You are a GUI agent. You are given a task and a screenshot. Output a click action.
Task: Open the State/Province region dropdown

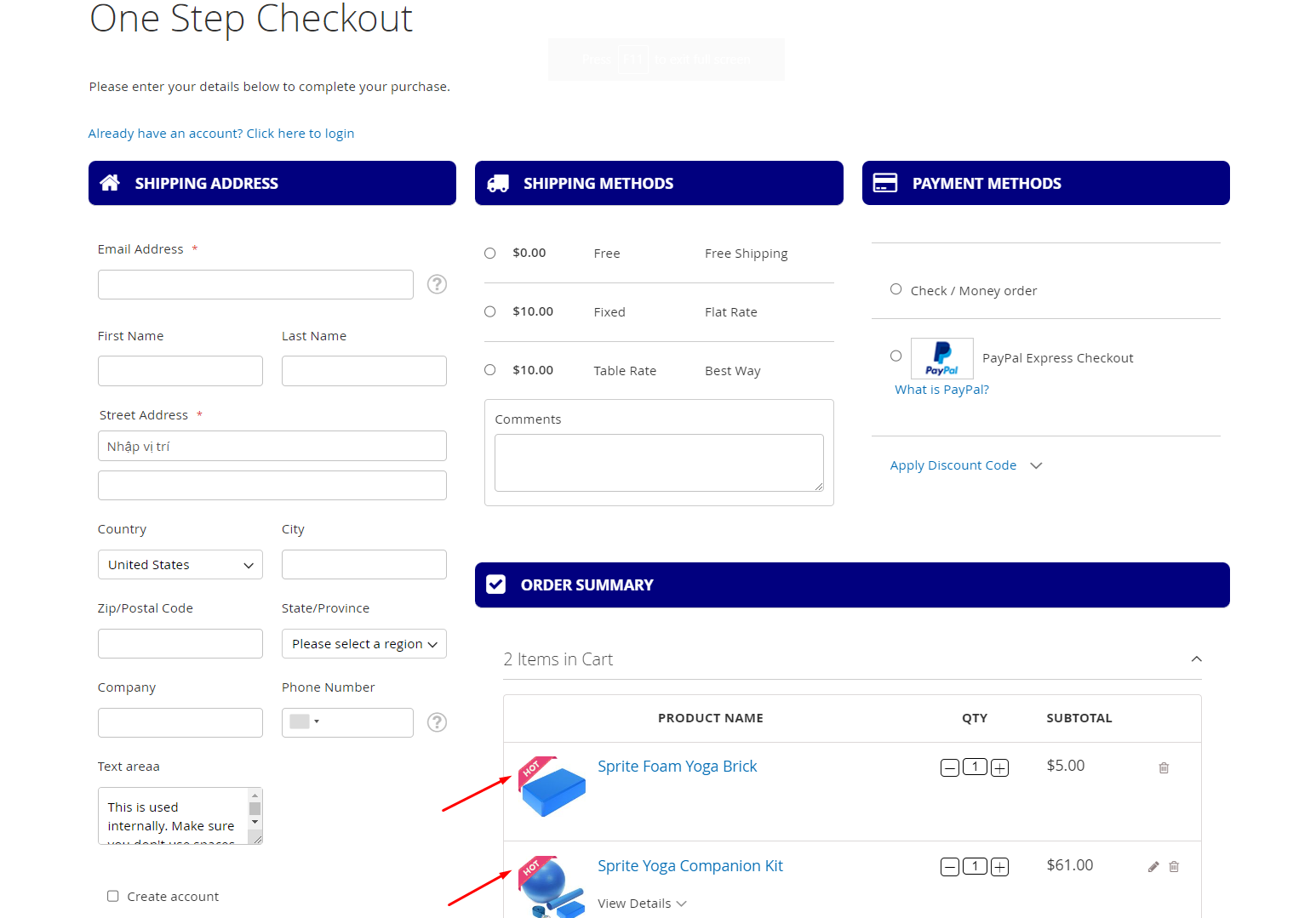point(363,644)
